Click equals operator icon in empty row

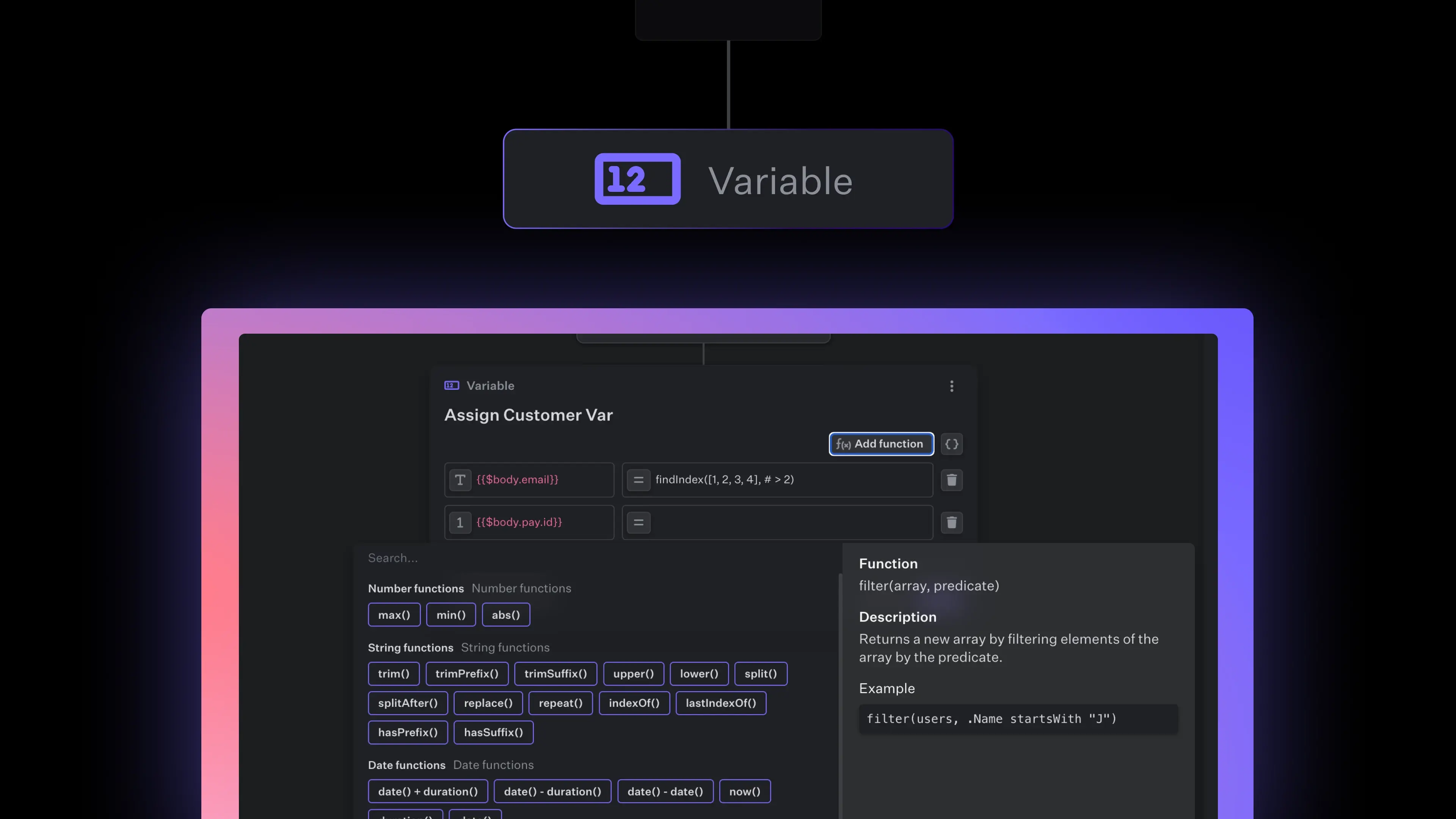(x=638, y=522)
